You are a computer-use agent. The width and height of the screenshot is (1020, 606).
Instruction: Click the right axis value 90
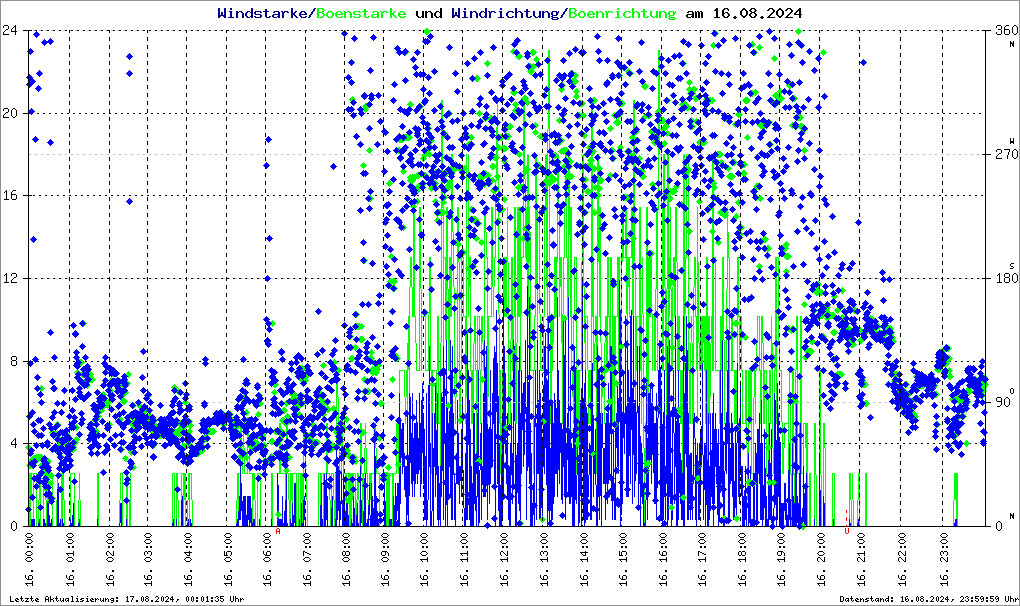(1002, 402)
